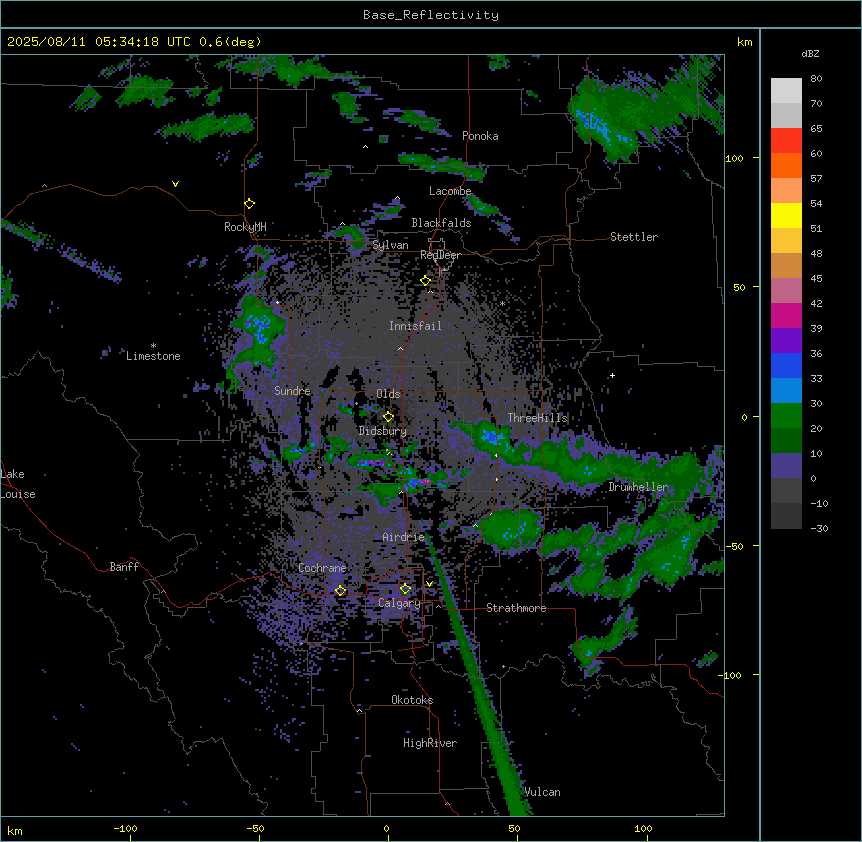862x842 pixels.
Task: Click the red 65 dBZ legend color
Action: point(786,141)
